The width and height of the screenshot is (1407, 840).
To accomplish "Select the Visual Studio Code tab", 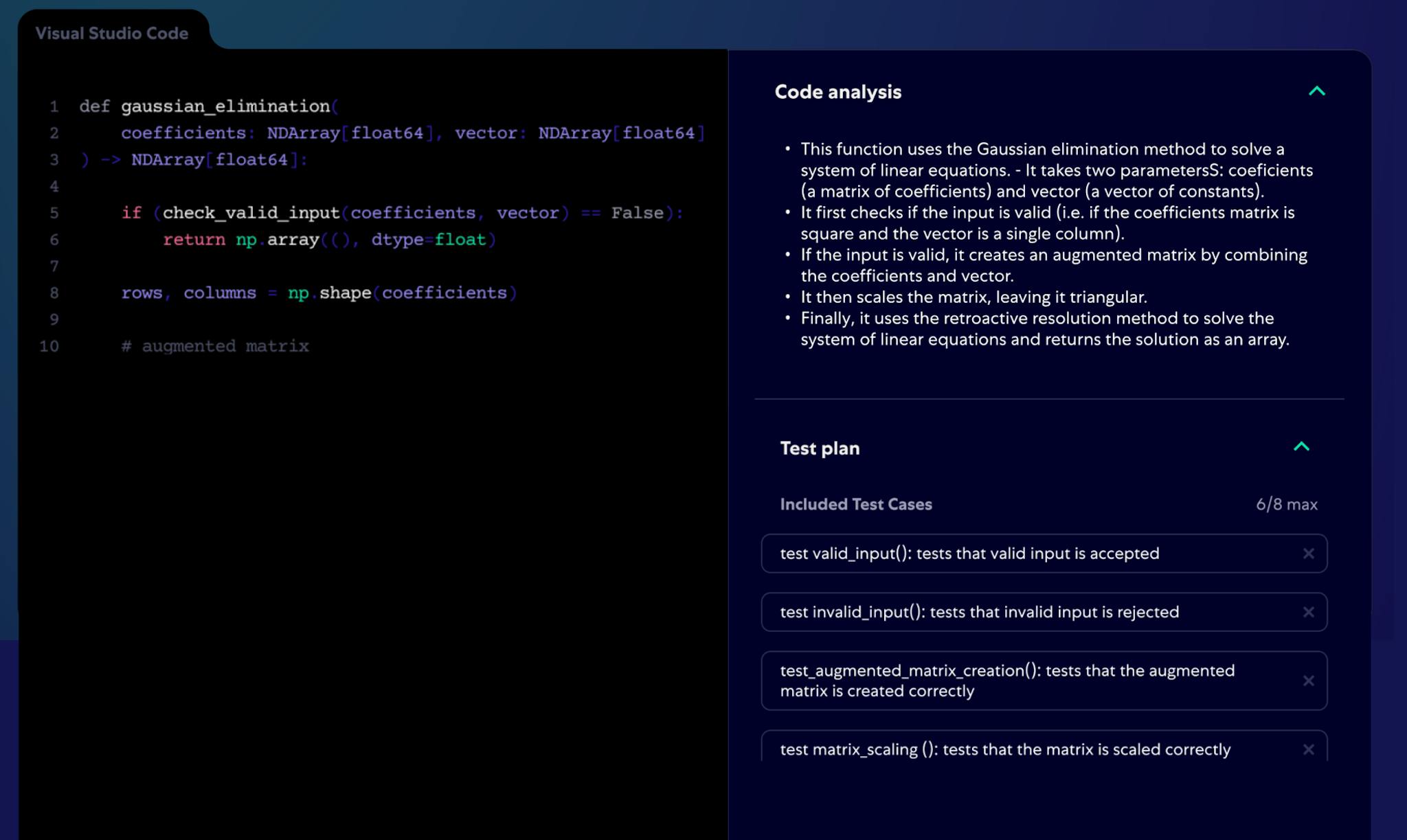I will click(x=112, y=33).
